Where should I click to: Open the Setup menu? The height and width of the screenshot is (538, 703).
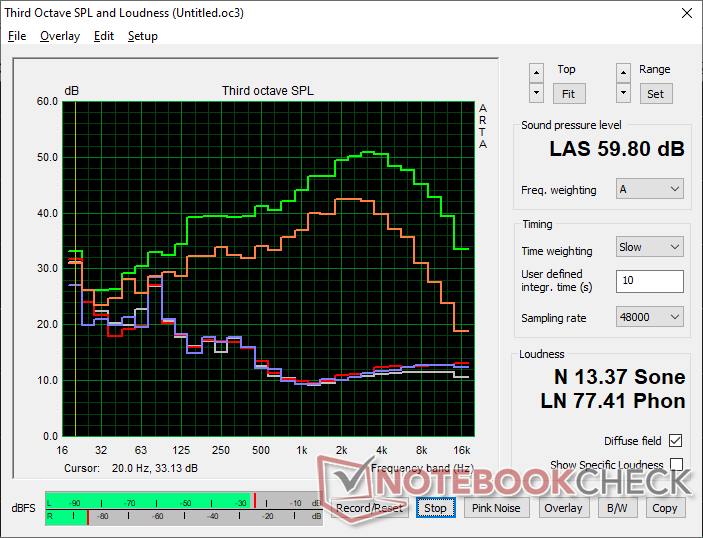tap(142, 36)
